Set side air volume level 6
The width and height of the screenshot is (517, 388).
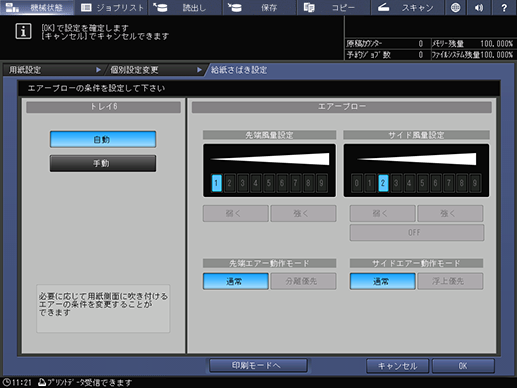pos(435,183)
